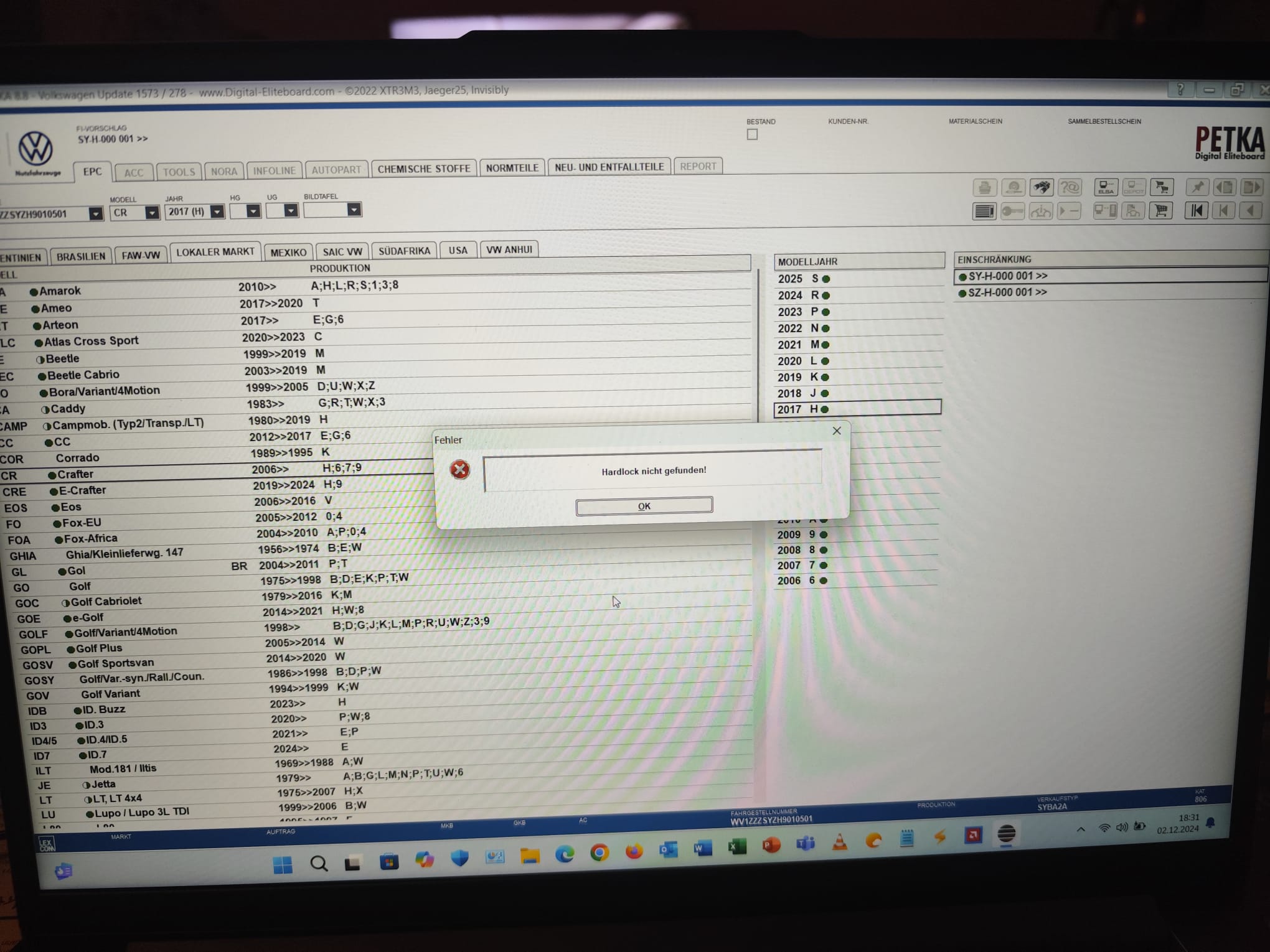Select the USA market tab

click(x=458, y=250)
